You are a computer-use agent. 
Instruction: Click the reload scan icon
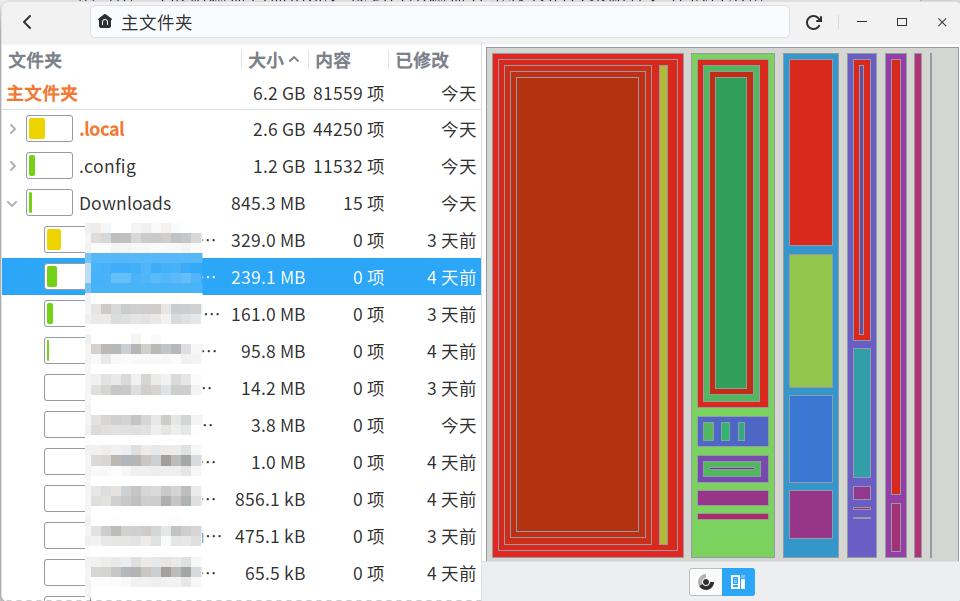click(x=814, y=23)
